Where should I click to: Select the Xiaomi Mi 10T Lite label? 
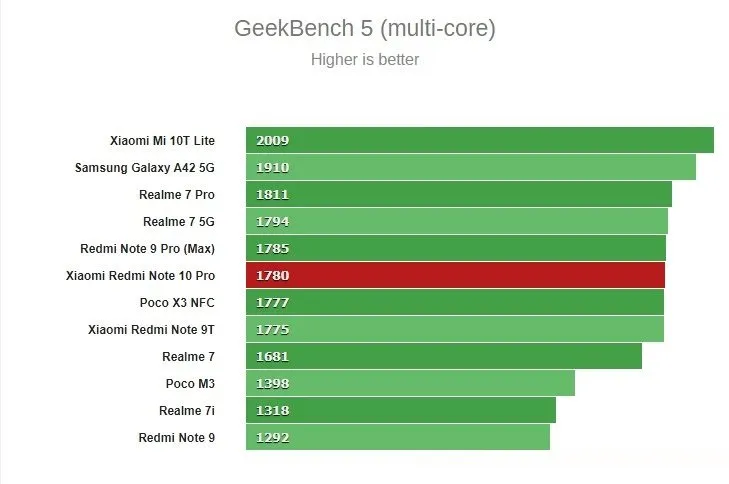pyautogui.click(x=162, y=141)
